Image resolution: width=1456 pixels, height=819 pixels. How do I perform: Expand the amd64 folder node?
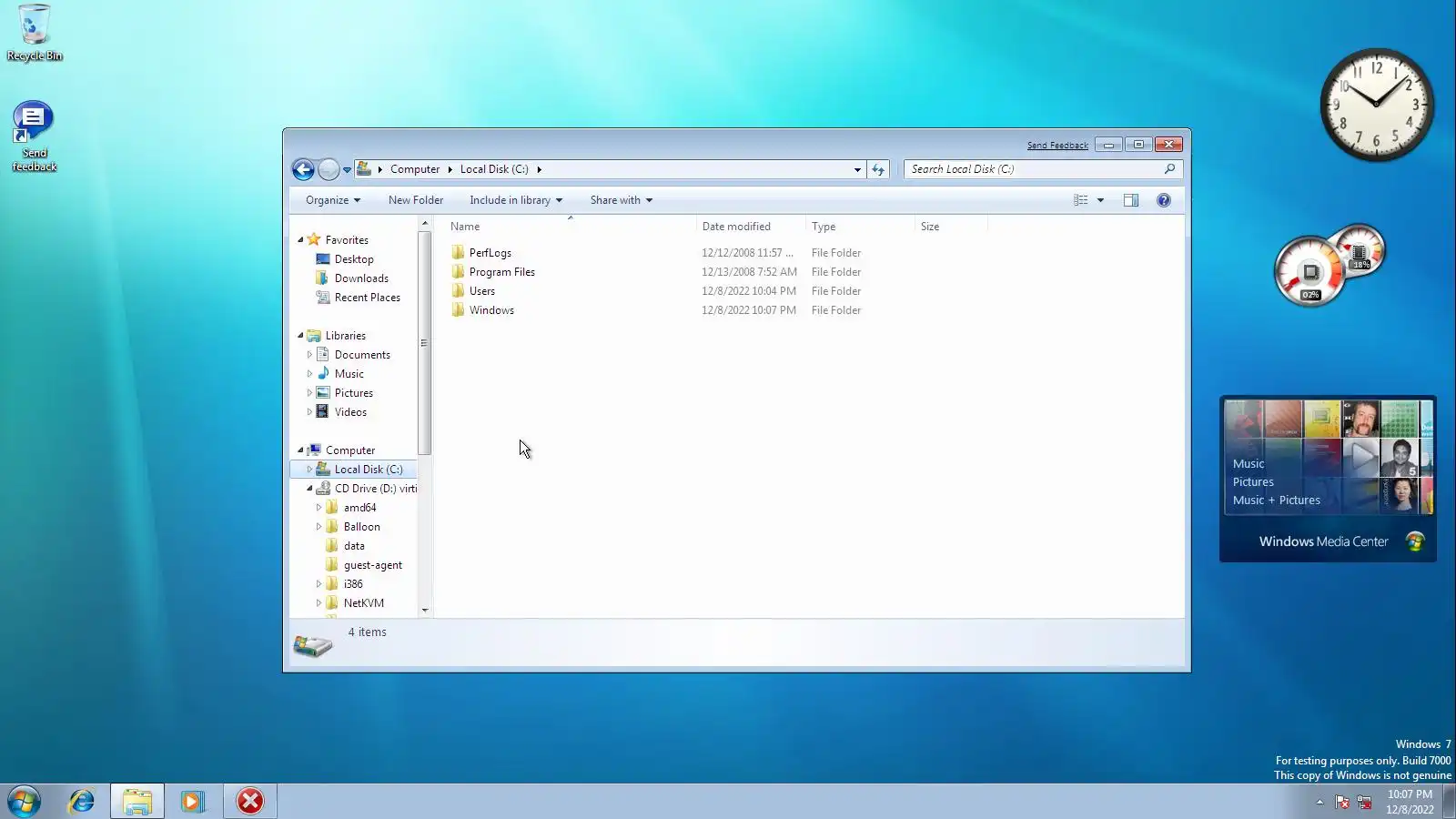(x=318, y=508)
